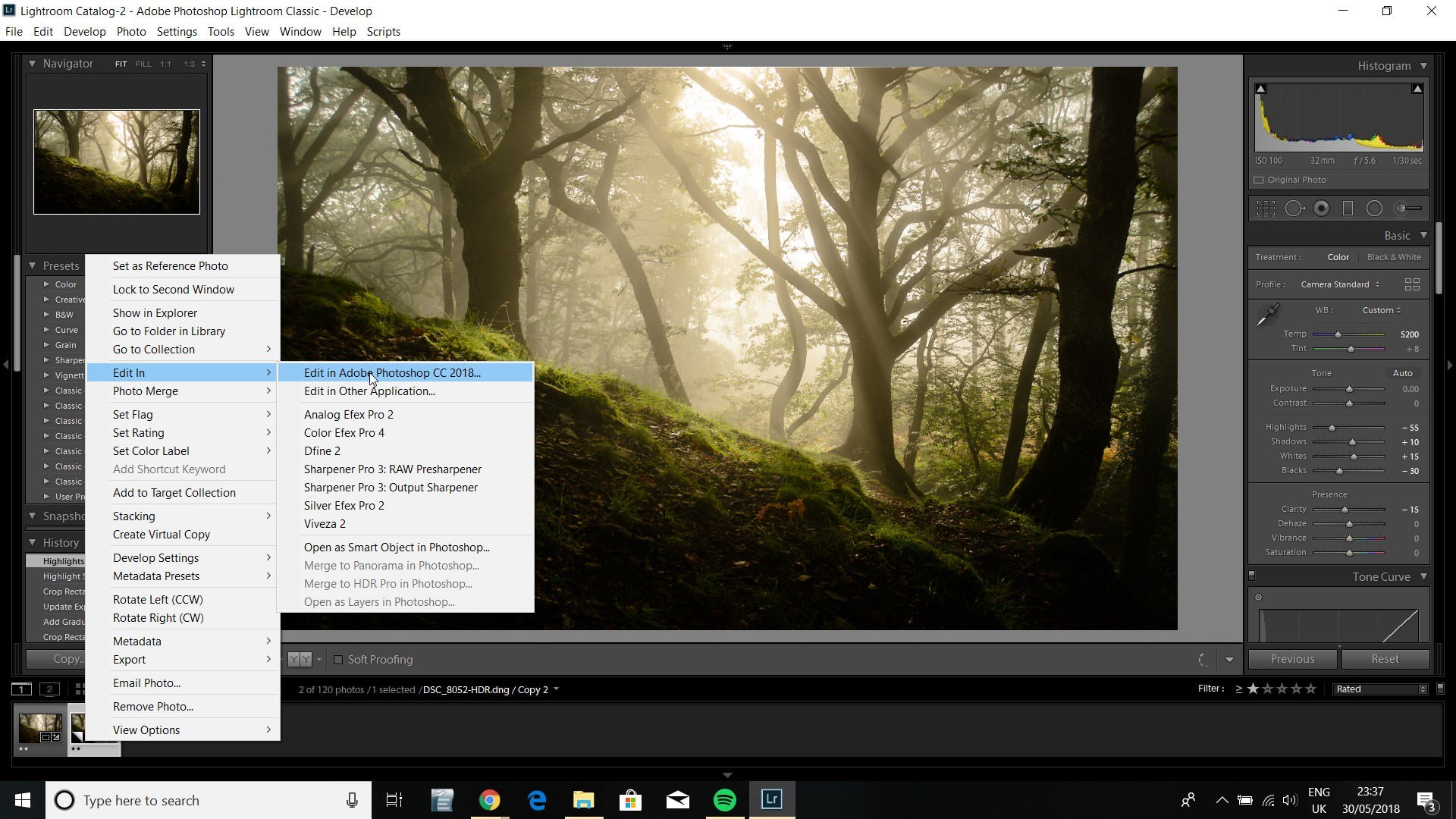Choose Edit in Adobe Photoshop CC 2018
The image size is (1456, 819).
tap(391, 372)
